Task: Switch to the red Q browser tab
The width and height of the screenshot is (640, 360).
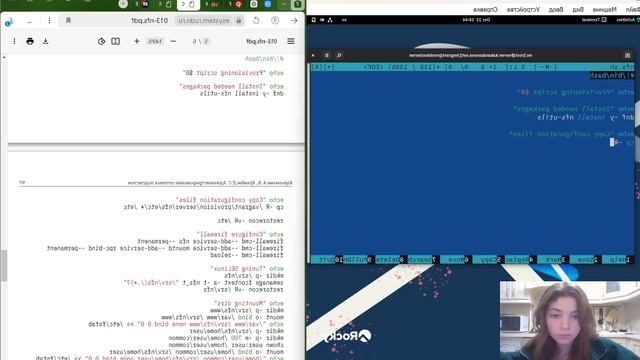Action: [238, 4]
